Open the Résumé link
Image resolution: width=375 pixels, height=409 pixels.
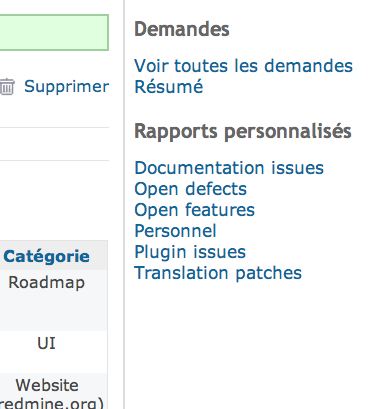pos(169,87)
